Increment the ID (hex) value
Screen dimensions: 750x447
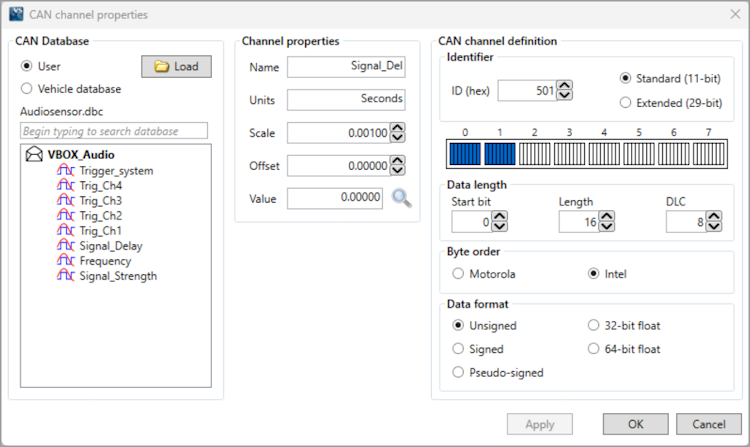tap(565, 85)
